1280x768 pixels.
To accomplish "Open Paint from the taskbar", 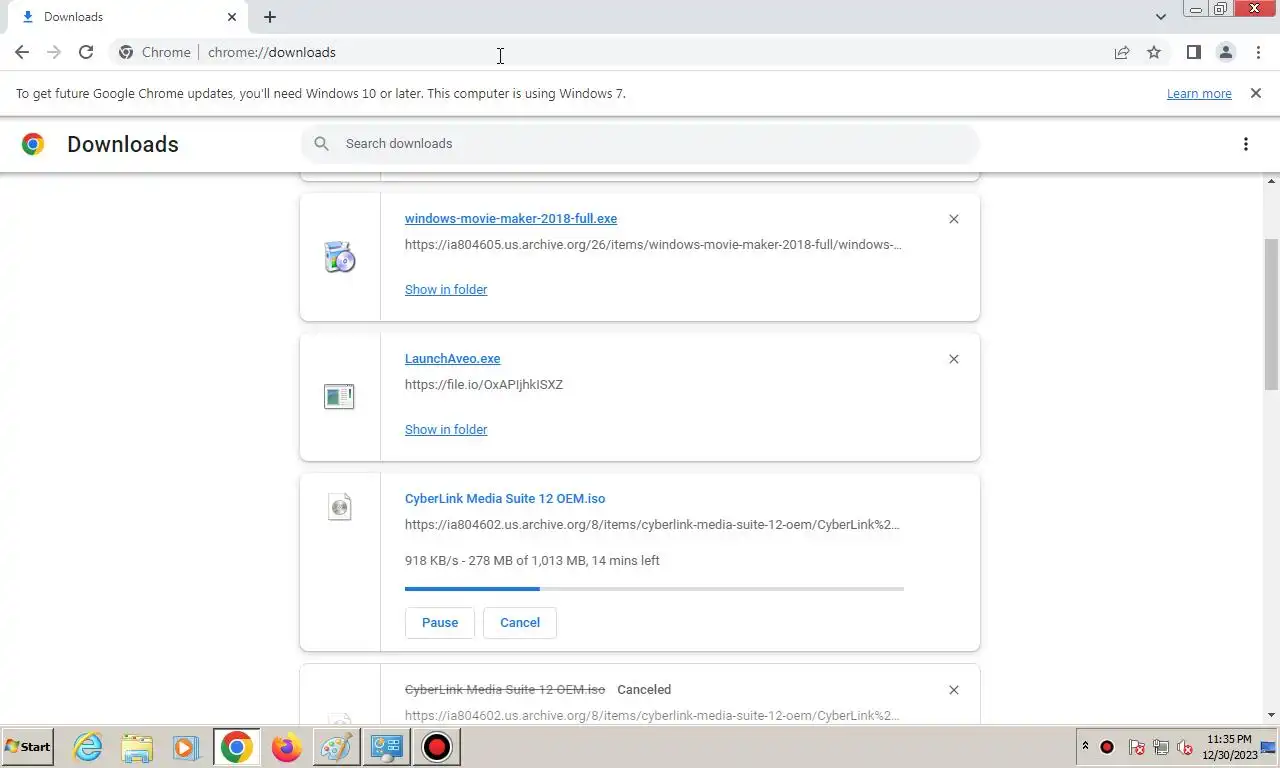I will coord(336,747).
